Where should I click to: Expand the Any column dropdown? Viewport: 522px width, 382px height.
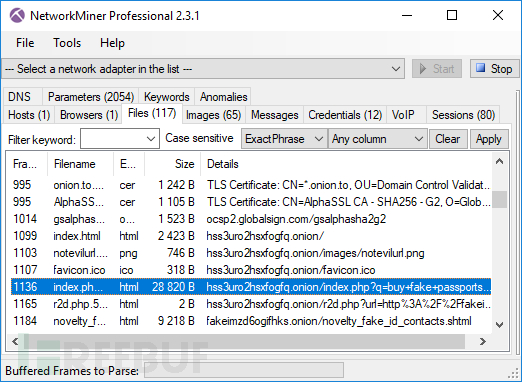378,139
